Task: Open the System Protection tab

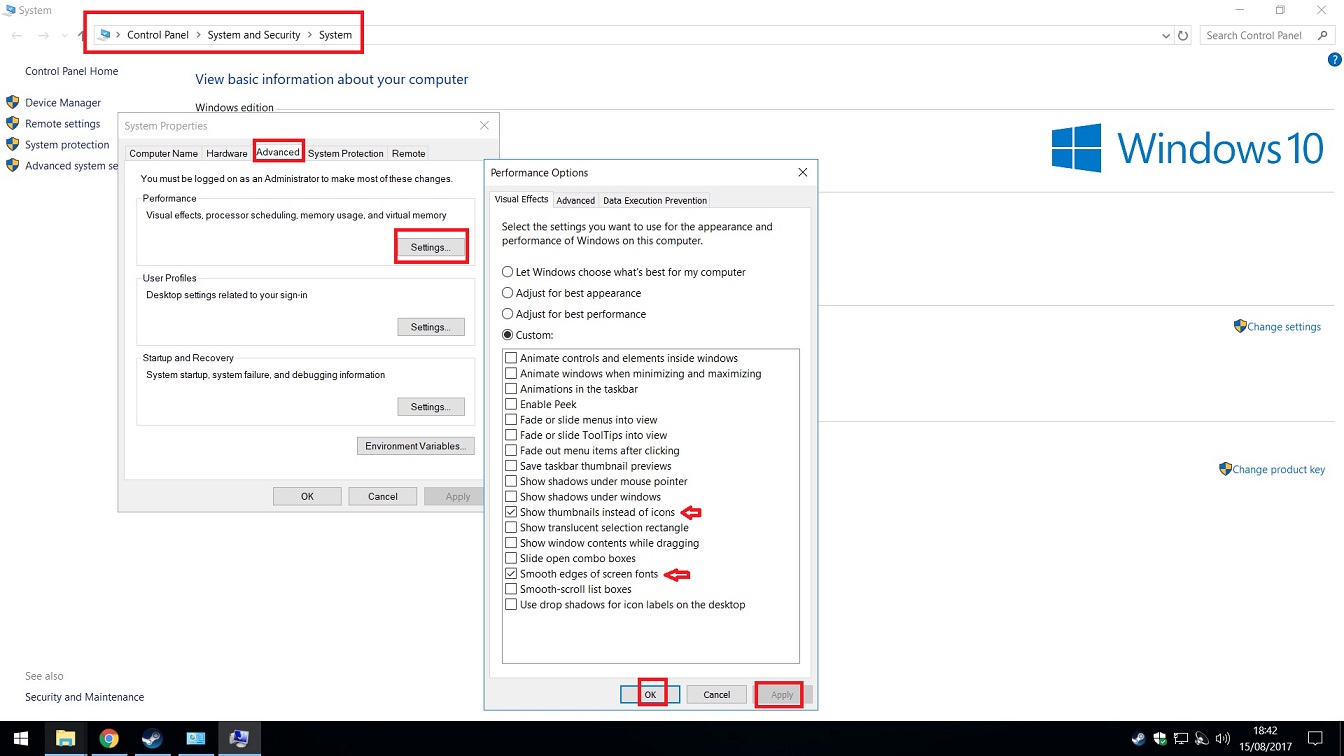Action: tap(346, 153)
